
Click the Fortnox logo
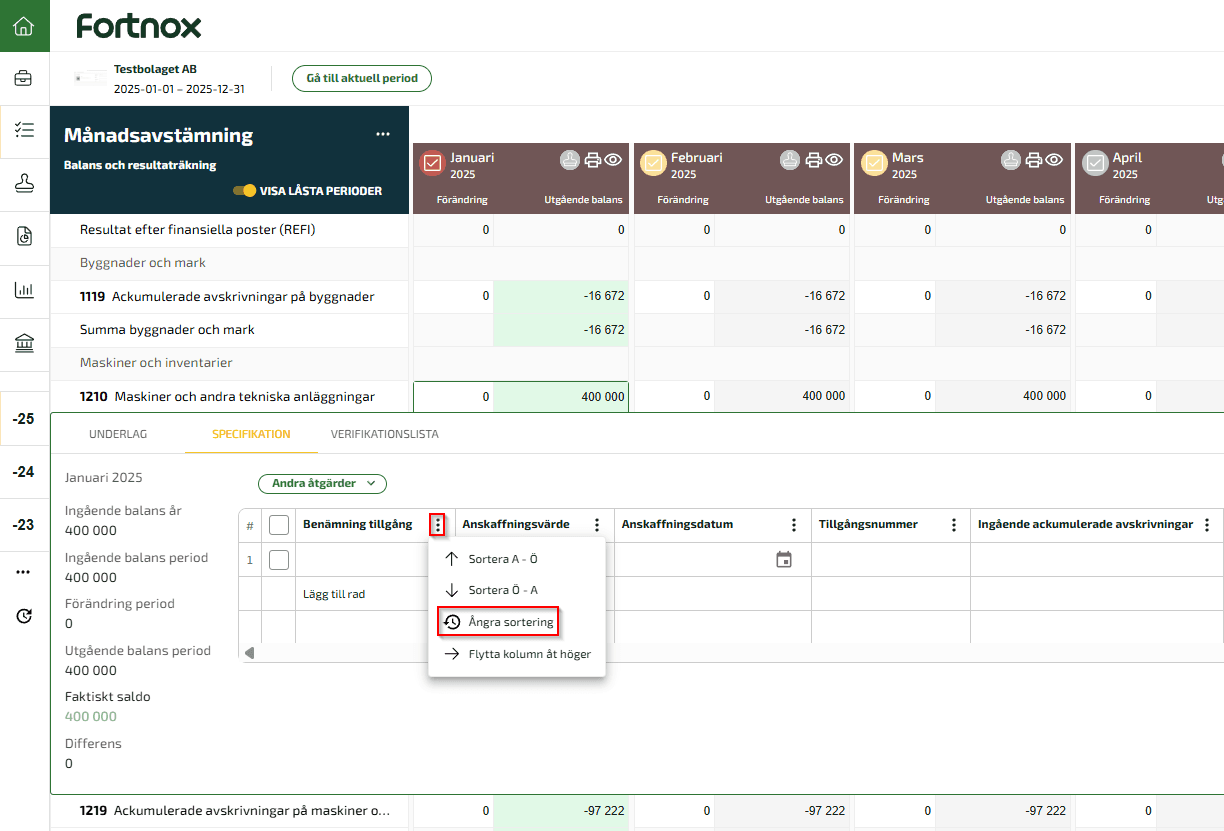[x=139, y=26]
